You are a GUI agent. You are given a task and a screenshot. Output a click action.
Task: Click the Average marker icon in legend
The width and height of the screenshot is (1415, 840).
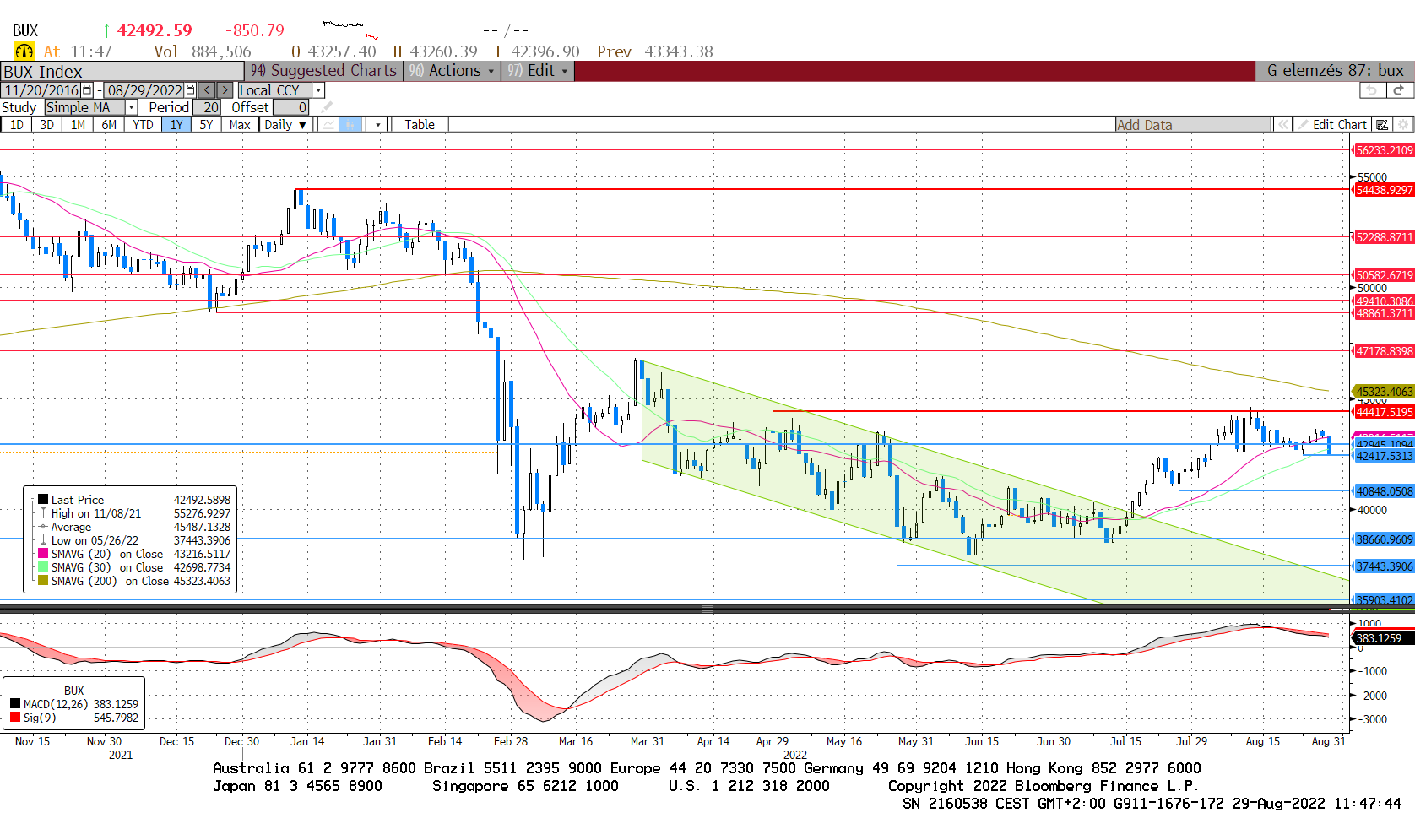(43, 527)
